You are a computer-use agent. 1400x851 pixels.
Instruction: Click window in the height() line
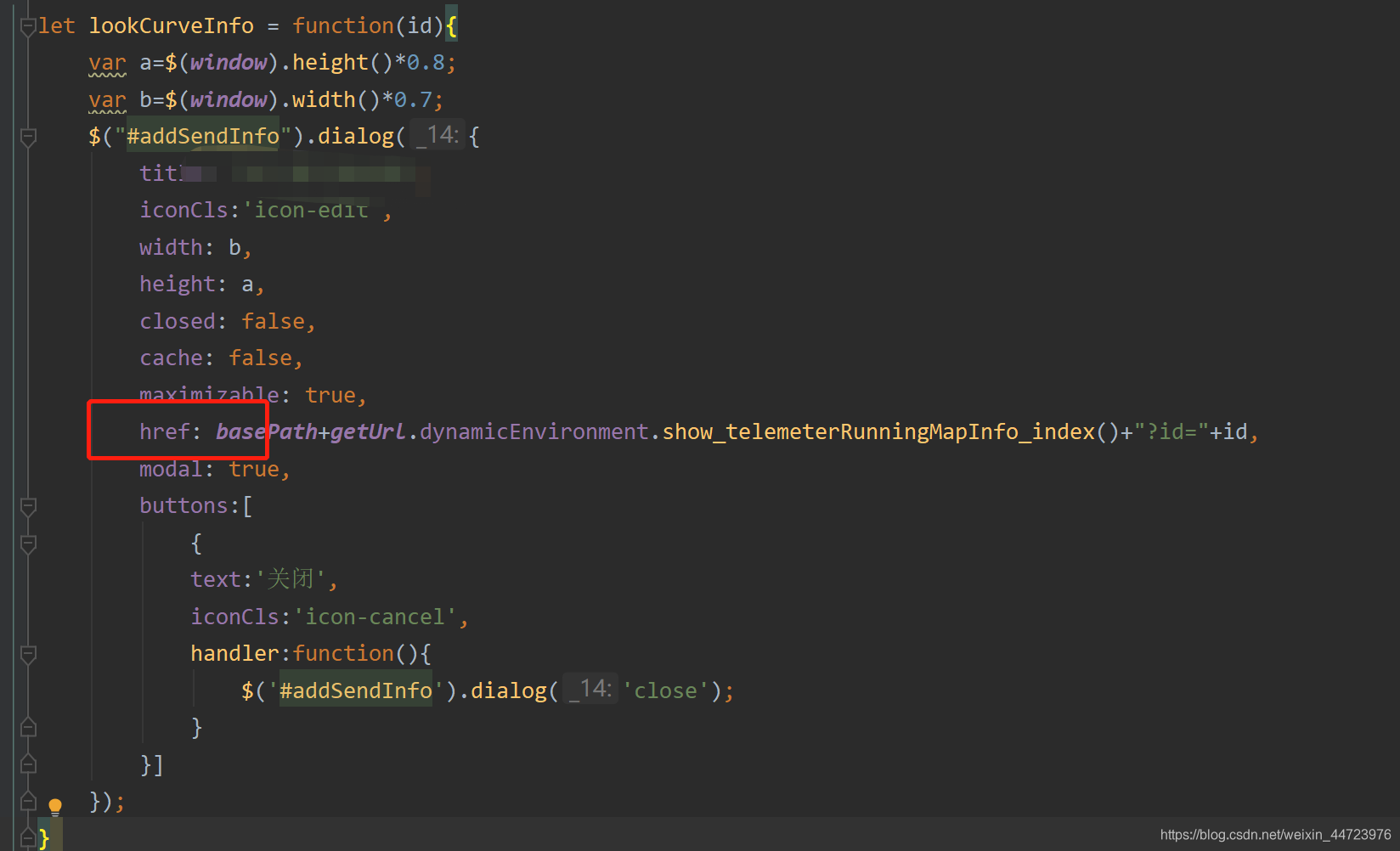click(228, 63)
